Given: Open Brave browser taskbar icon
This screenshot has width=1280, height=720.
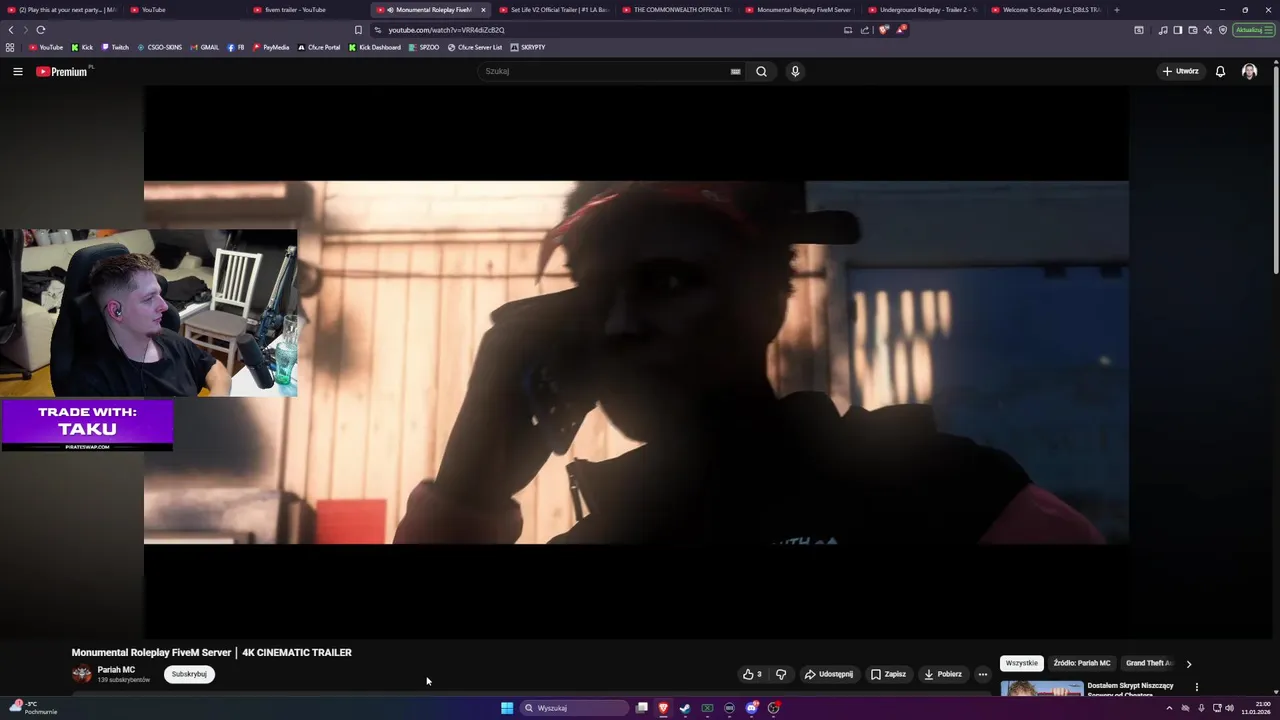Looking at the screenshot, I should click(x=662, y=708).
